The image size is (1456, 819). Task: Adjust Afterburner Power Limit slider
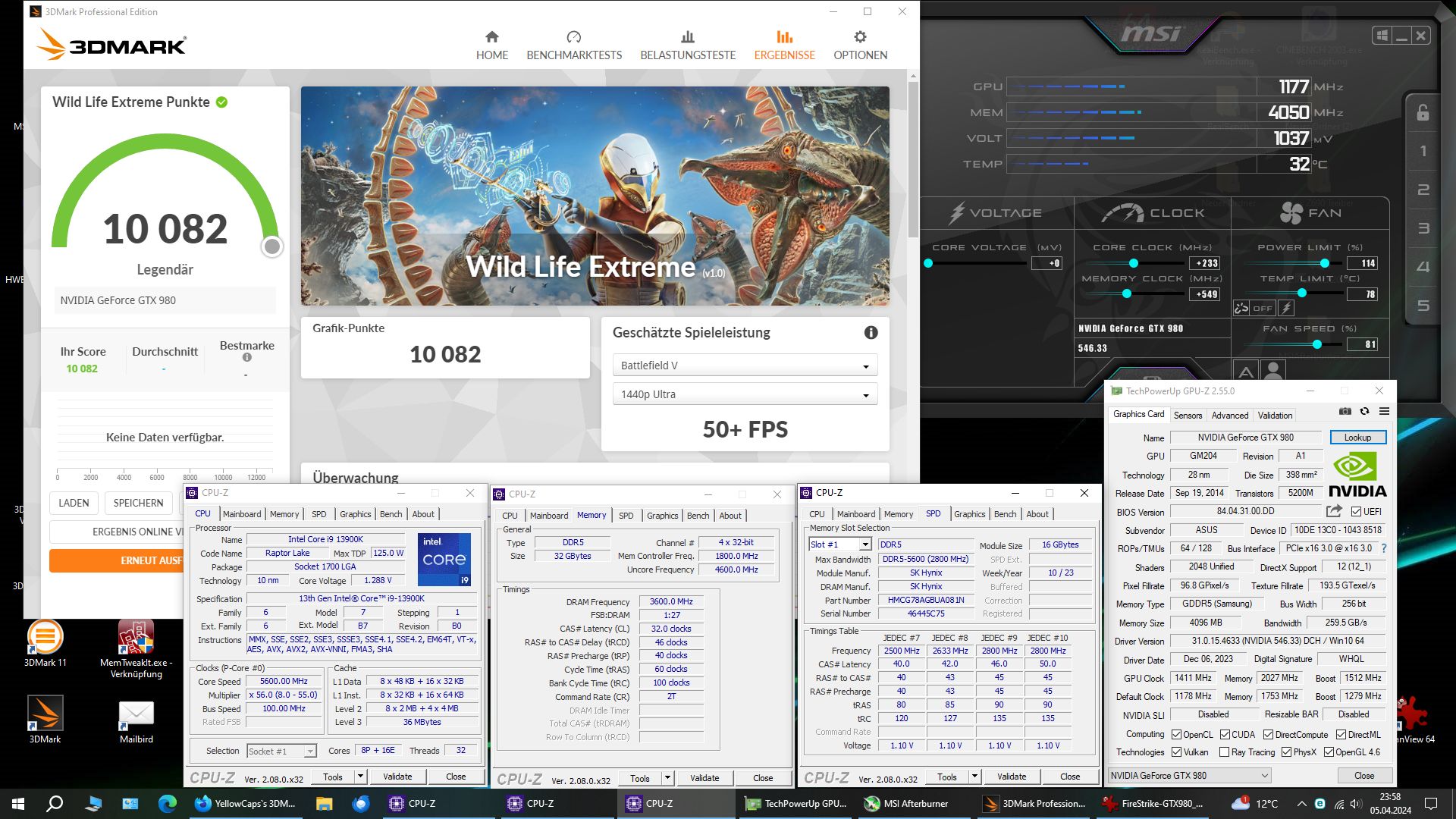(x=1324, y=263)
